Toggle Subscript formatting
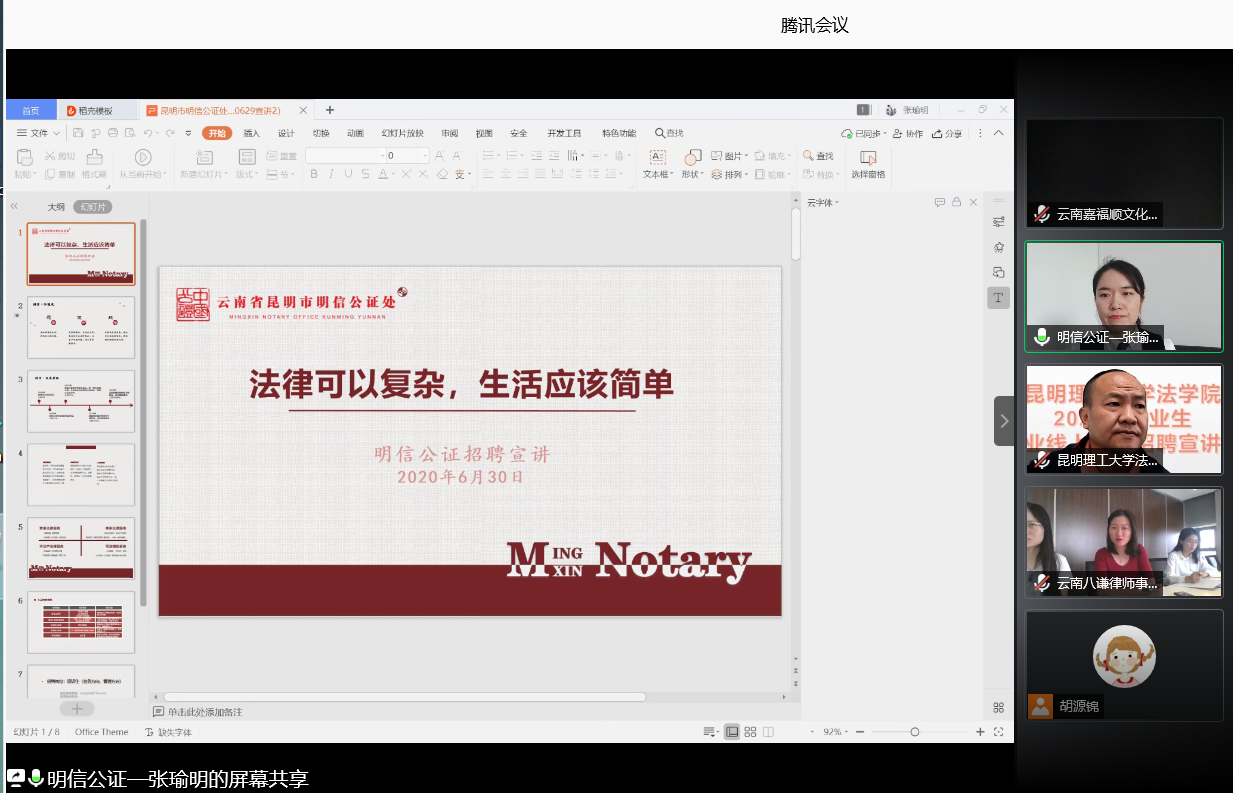1233x793 pixels. [421, 174]
